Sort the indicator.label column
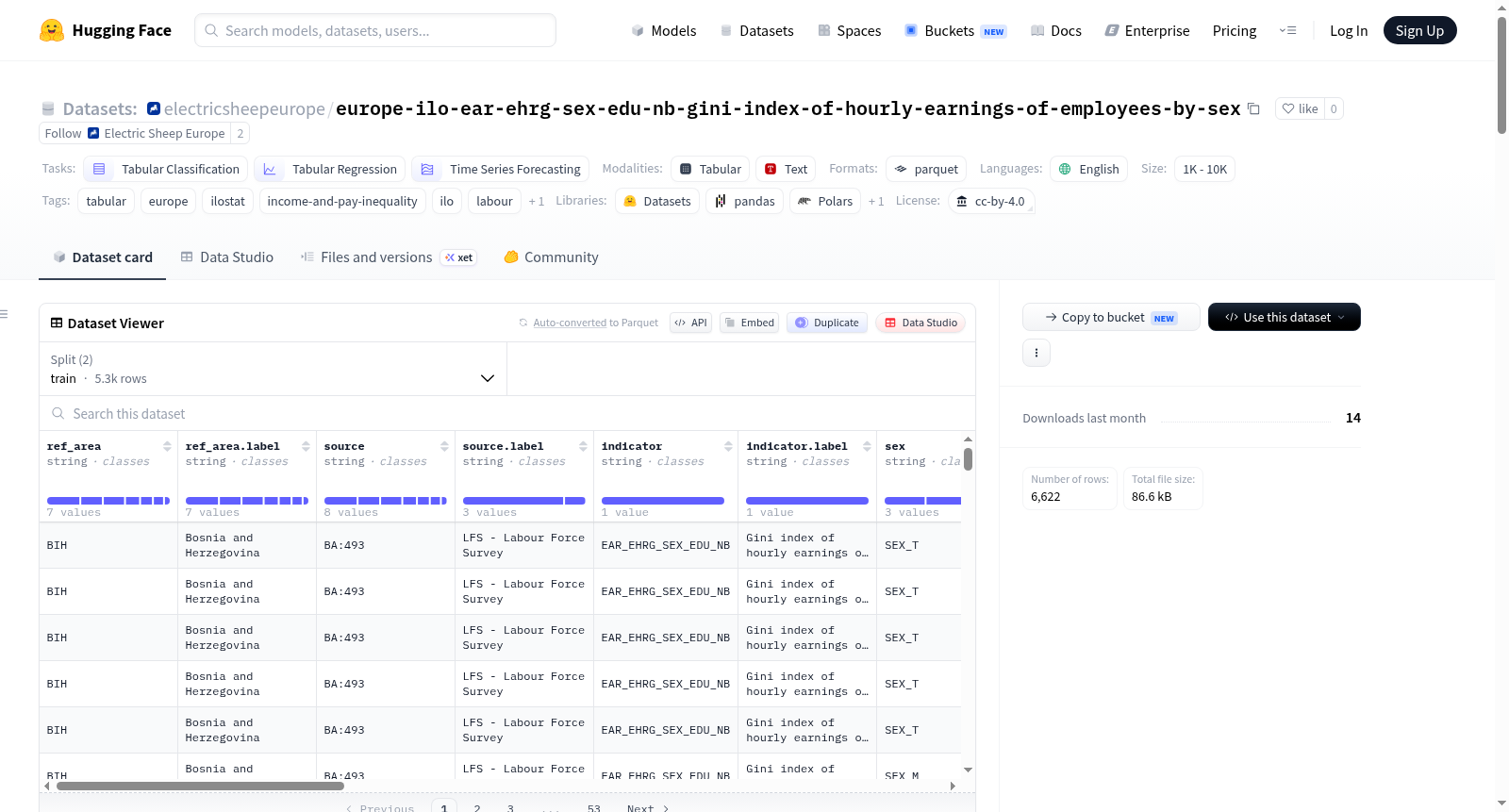This screenshot has height=812, width=1509. point(867,446)
